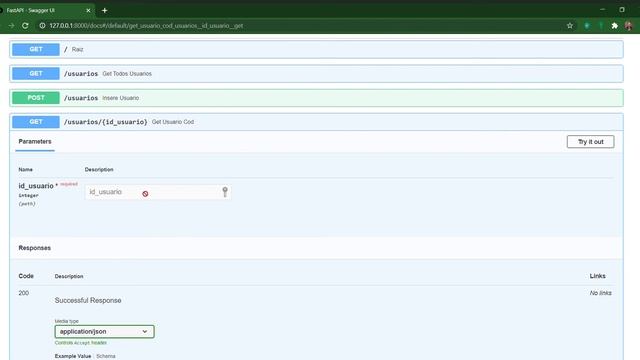The image size is (640, 360).
Task: Click the POST method badge
Action: tap(36, 98)
